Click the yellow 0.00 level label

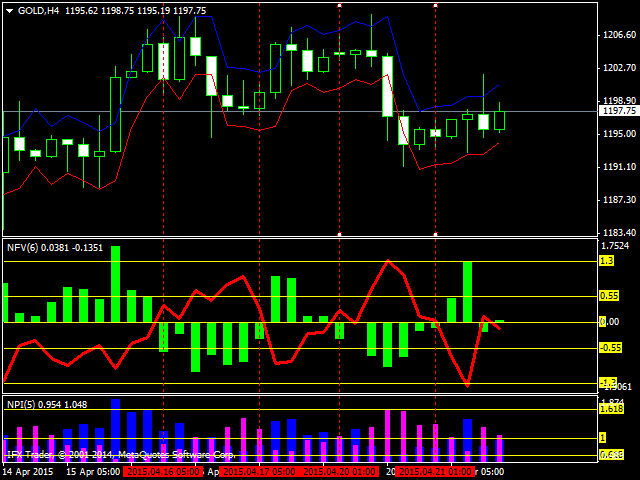click(609, 322)
